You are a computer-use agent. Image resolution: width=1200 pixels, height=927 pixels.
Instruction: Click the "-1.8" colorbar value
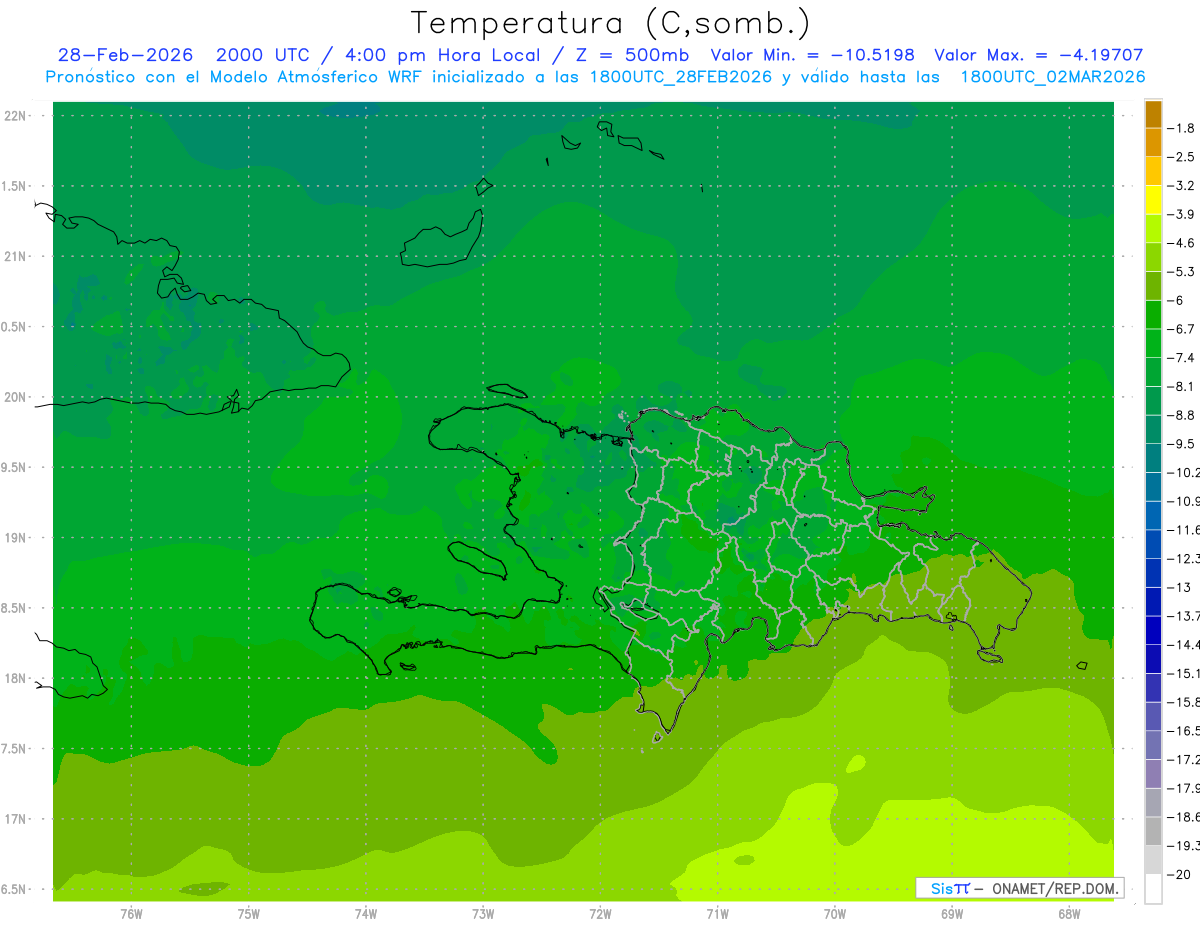pos(1183,128)
